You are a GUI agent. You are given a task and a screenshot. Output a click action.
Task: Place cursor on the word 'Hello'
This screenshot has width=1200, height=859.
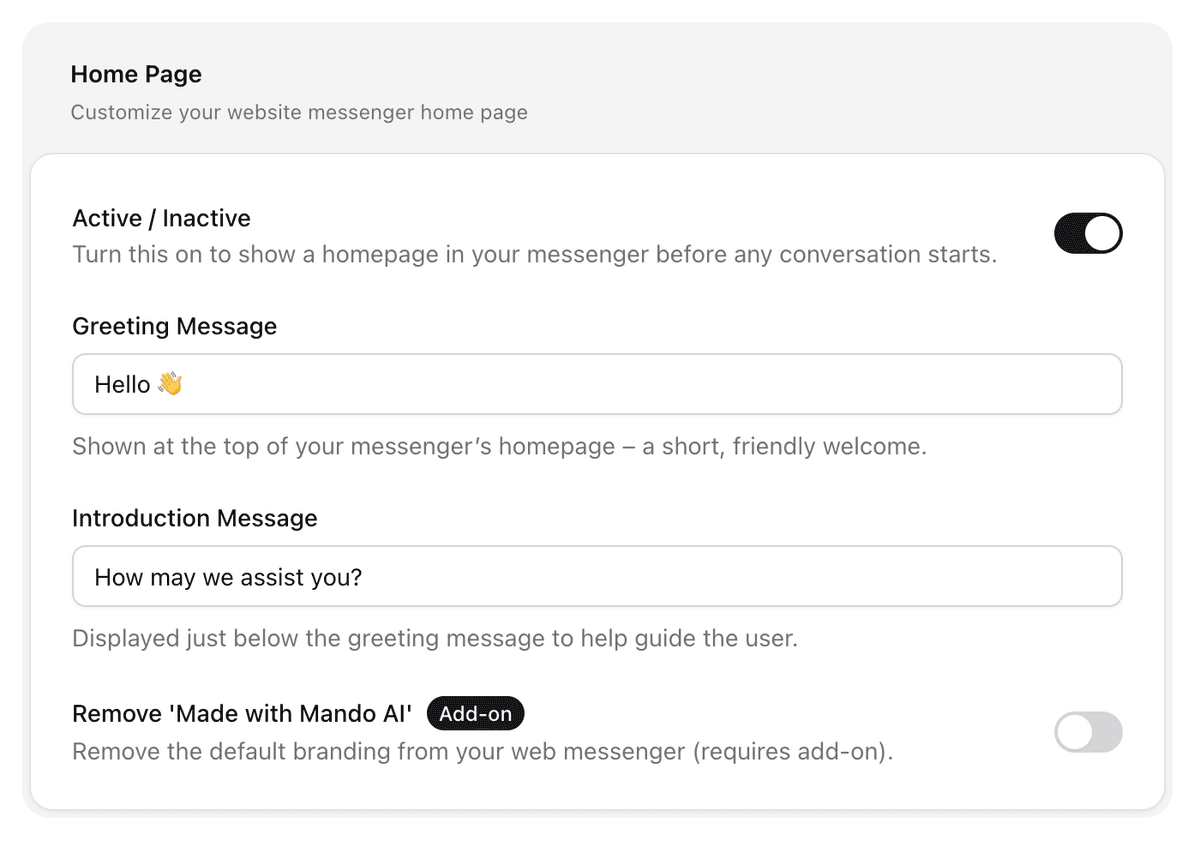[x=122, y=384]
